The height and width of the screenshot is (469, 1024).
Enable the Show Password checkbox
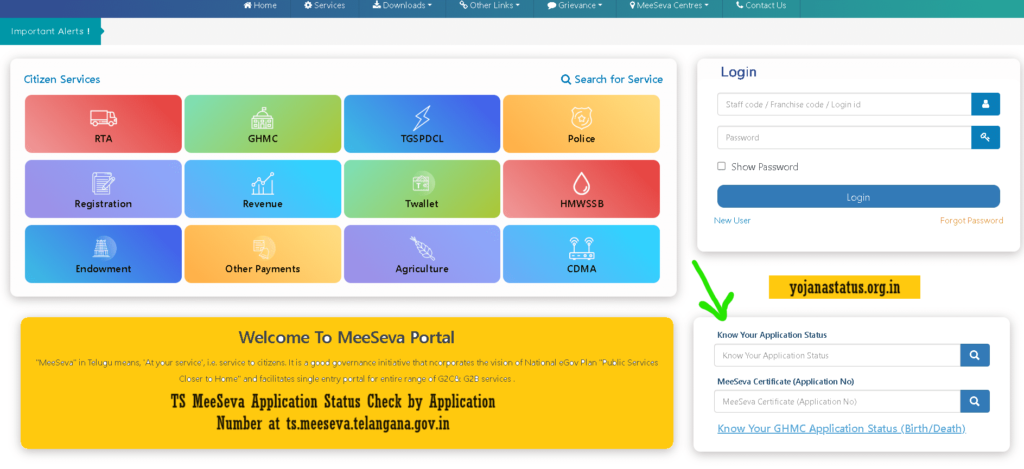(722, 167)
